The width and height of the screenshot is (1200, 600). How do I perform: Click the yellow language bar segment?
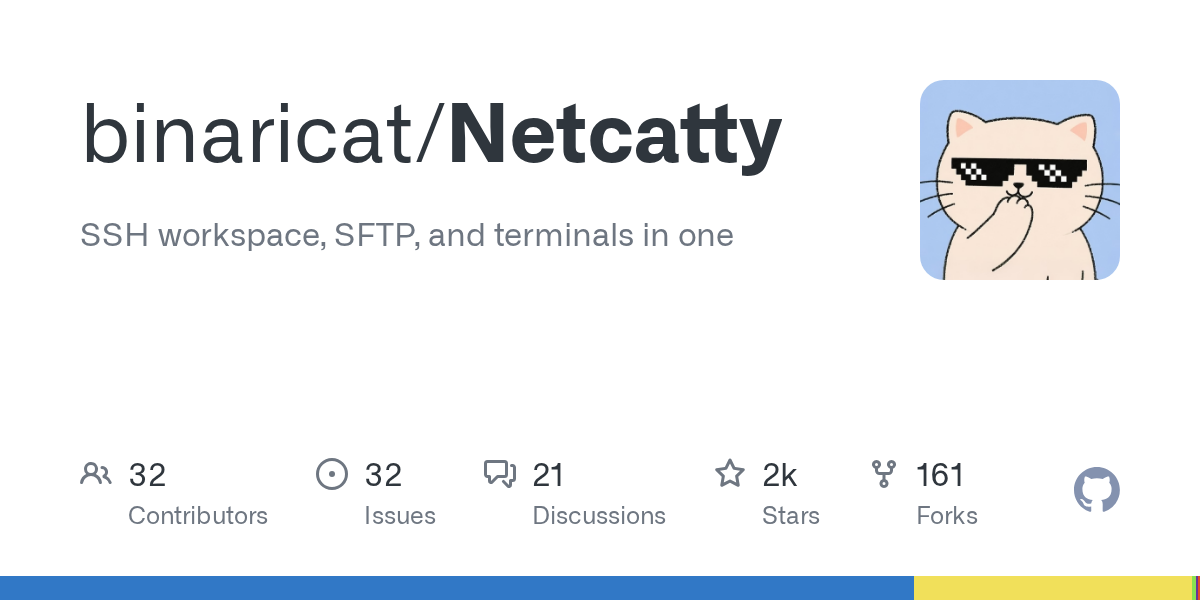pyautogui.click(x=1053, y=588)
